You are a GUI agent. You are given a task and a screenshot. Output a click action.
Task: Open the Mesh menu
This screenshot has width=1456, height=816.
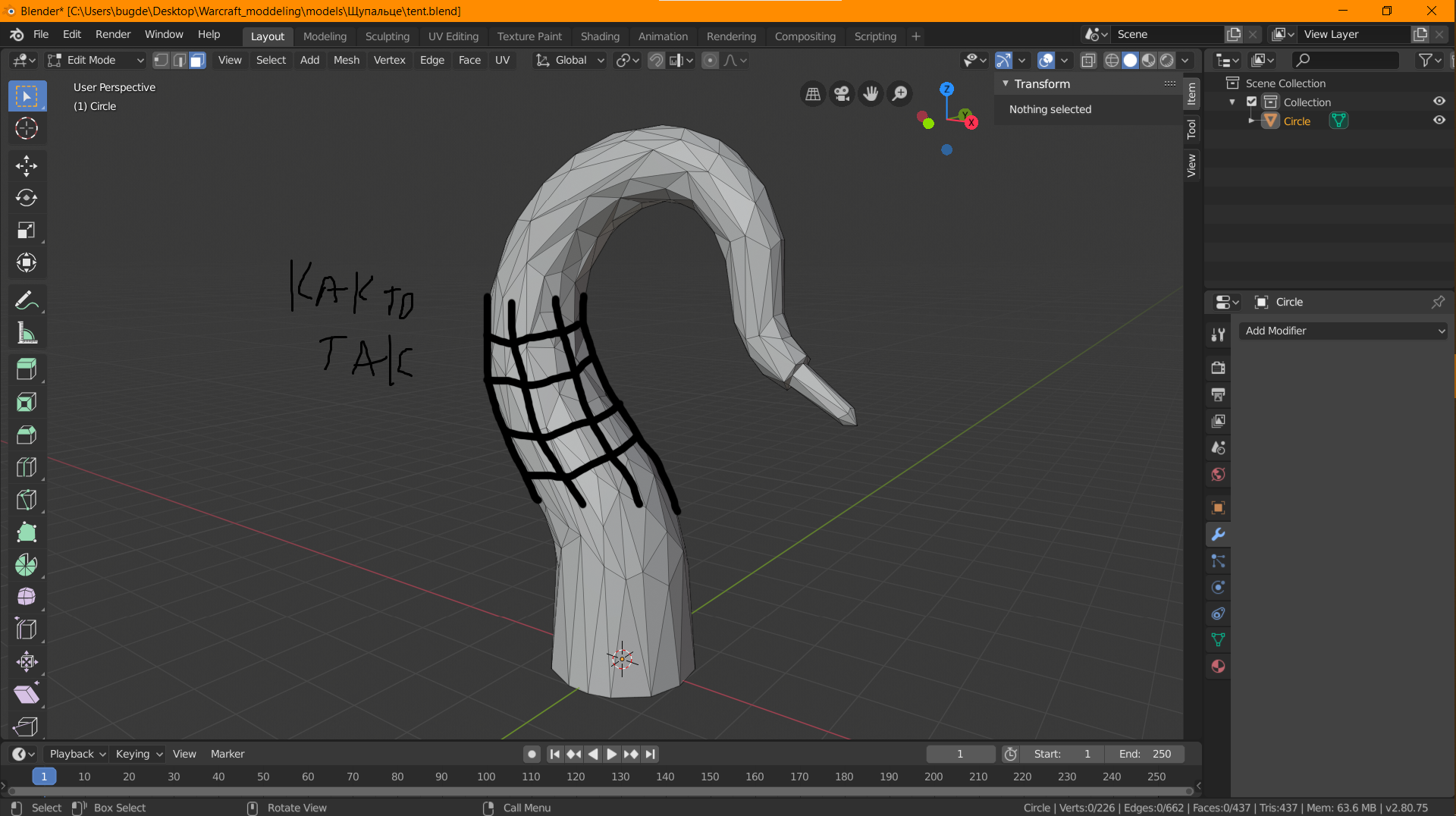click(346, 60)
